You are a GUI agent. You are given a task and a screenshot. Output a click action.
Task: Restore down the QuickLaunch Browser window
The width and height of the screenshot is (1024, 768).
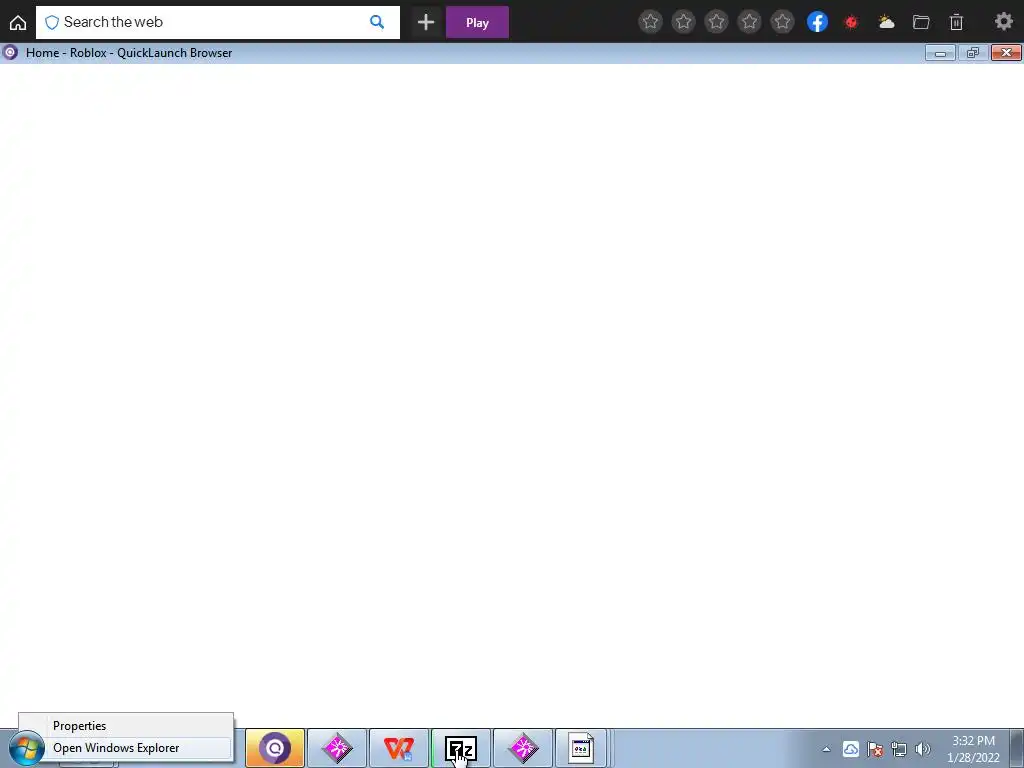pyautogui.click(x=973, y=53)
